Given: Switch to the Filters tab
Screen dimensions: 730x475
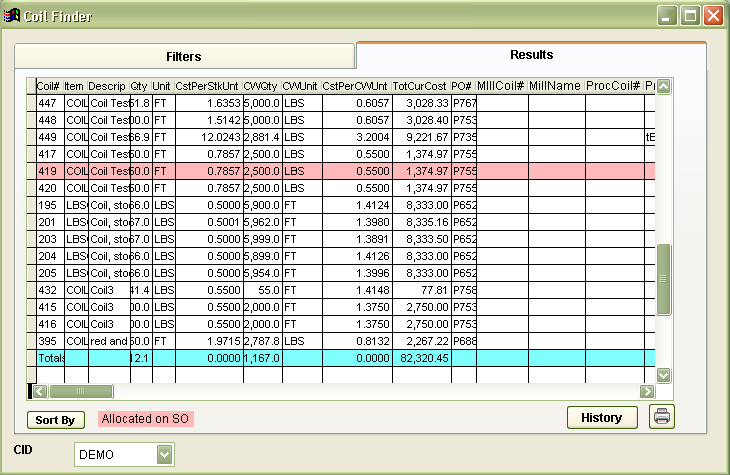Looking at the screenshot, I should pos(182,56).
